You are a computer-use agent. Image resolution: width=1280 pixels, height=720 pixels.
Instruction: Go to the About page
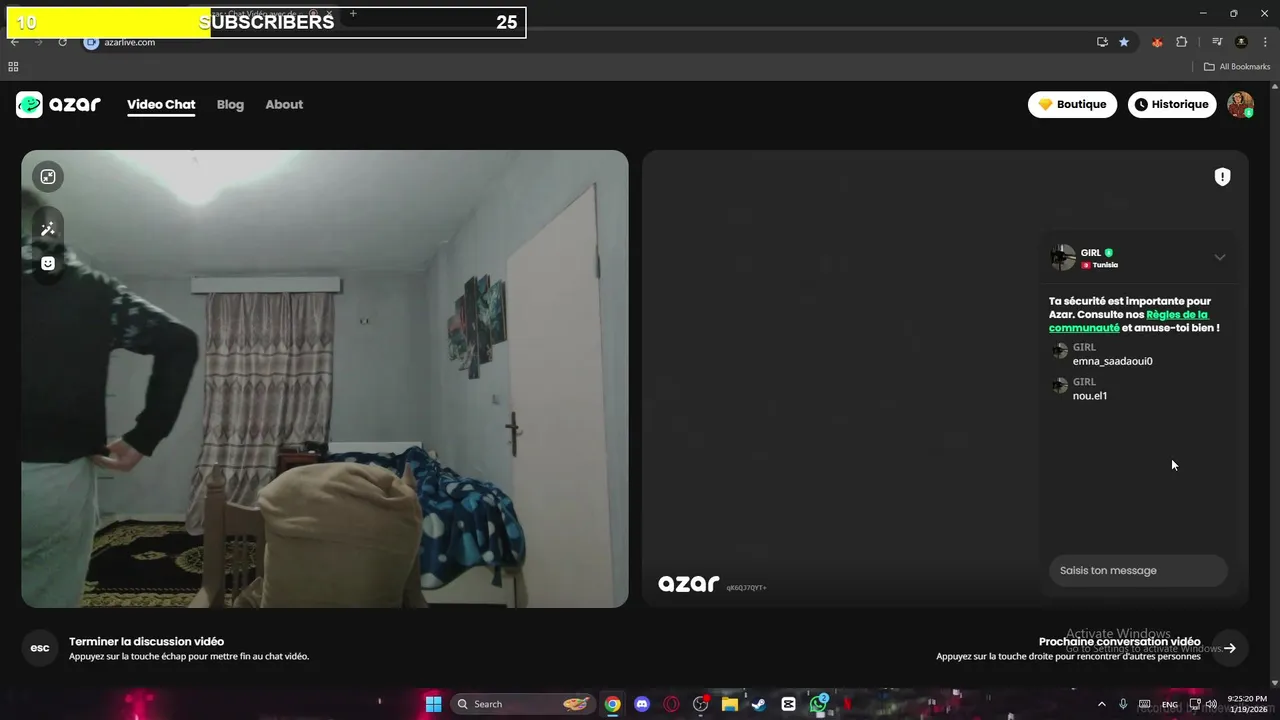(x=284, y=104)
